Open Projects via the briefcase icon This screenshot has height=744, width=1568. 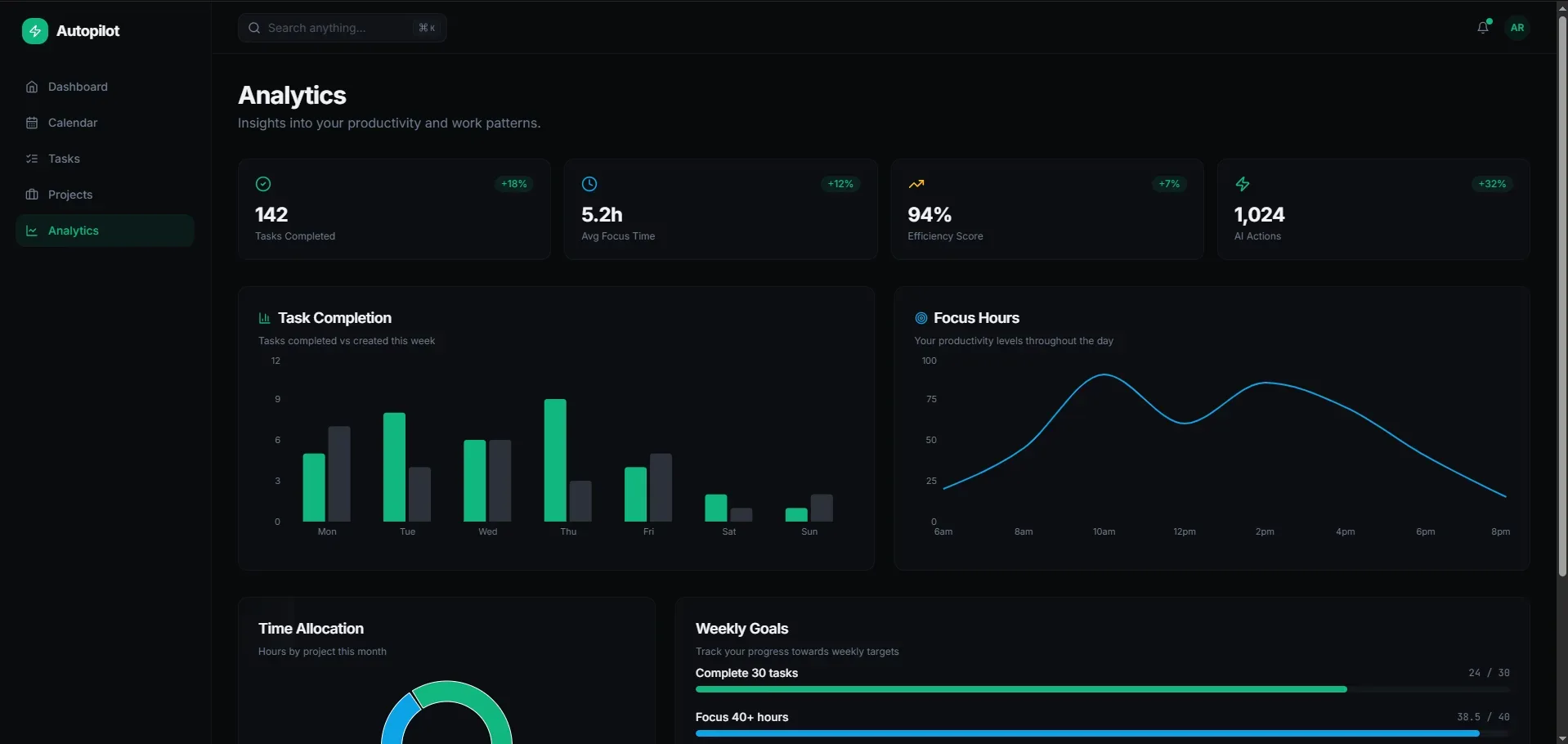[x=31, y=195]
